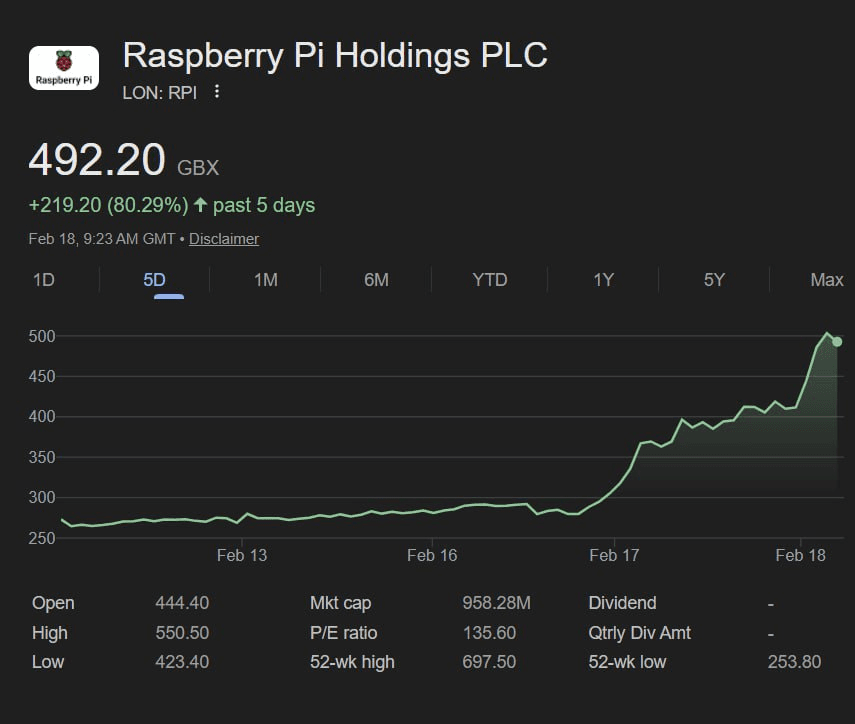Open the 5Y chart range

(x=714, y=280)
